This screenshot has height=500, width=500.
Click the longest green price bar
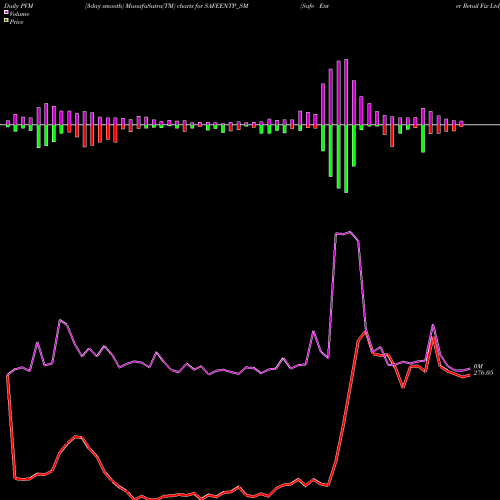coord(346,159)
